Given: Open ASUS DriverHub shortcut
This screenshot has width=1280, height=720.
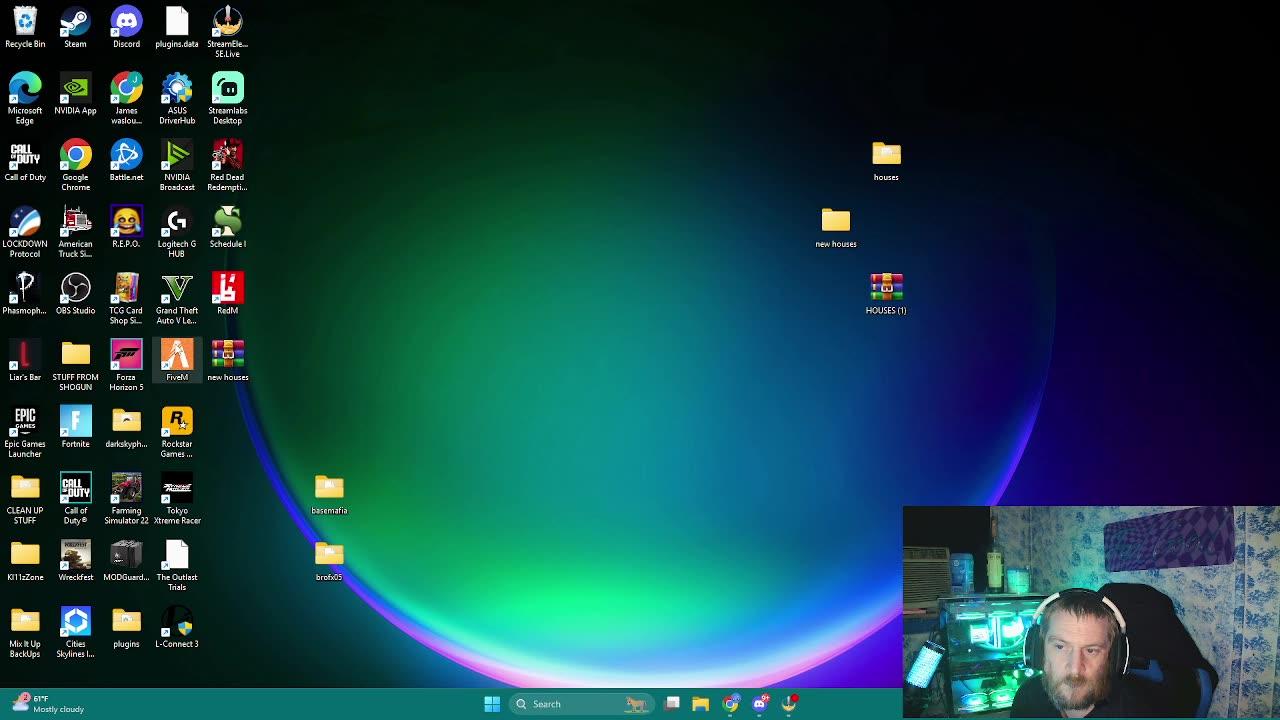Looking at the screenshot, I should coord(177,98).
